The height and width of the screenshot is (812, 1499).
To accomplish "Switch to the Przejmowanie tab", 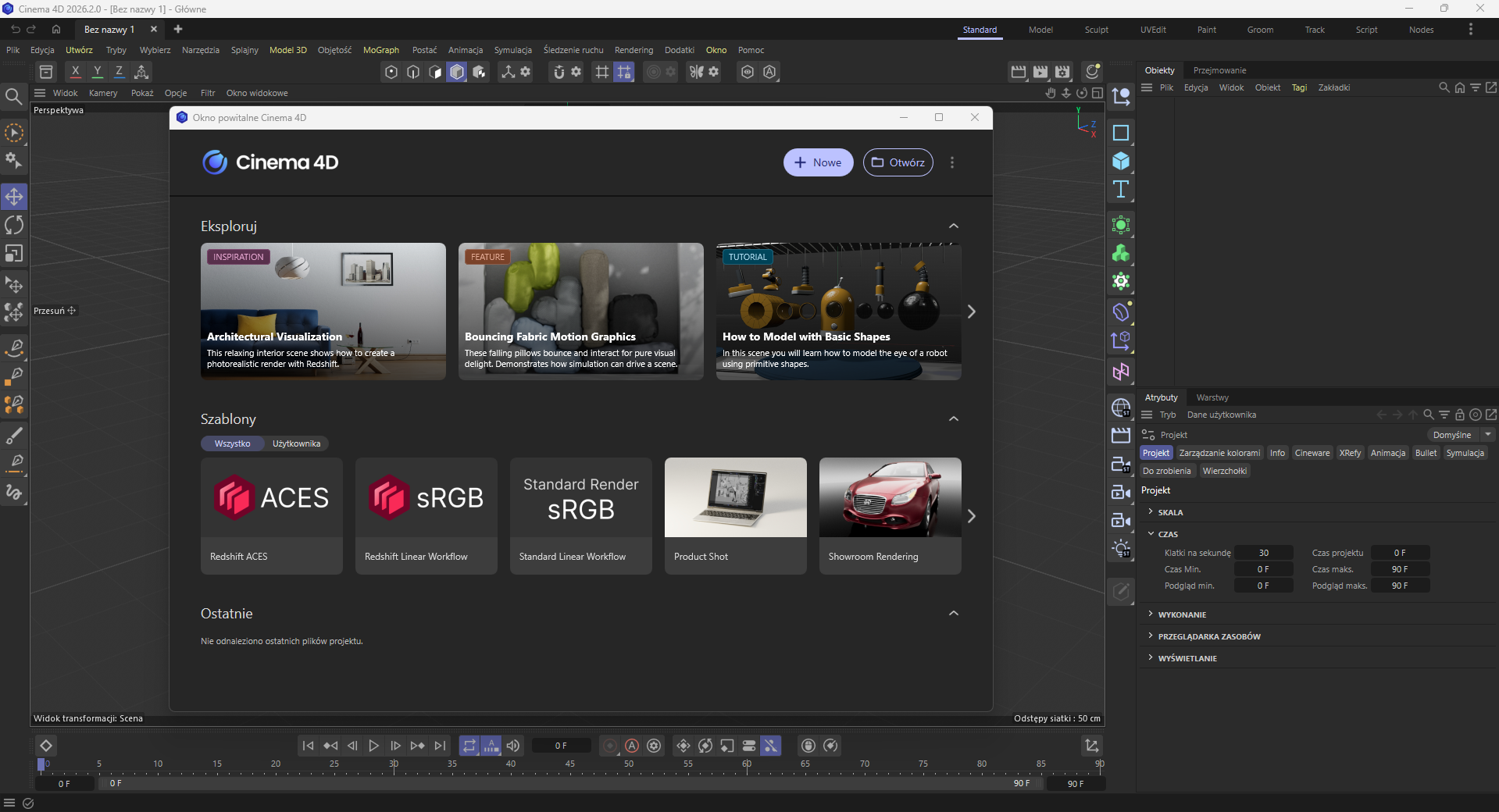I will pyautogui.click(x=1219, y=70).
